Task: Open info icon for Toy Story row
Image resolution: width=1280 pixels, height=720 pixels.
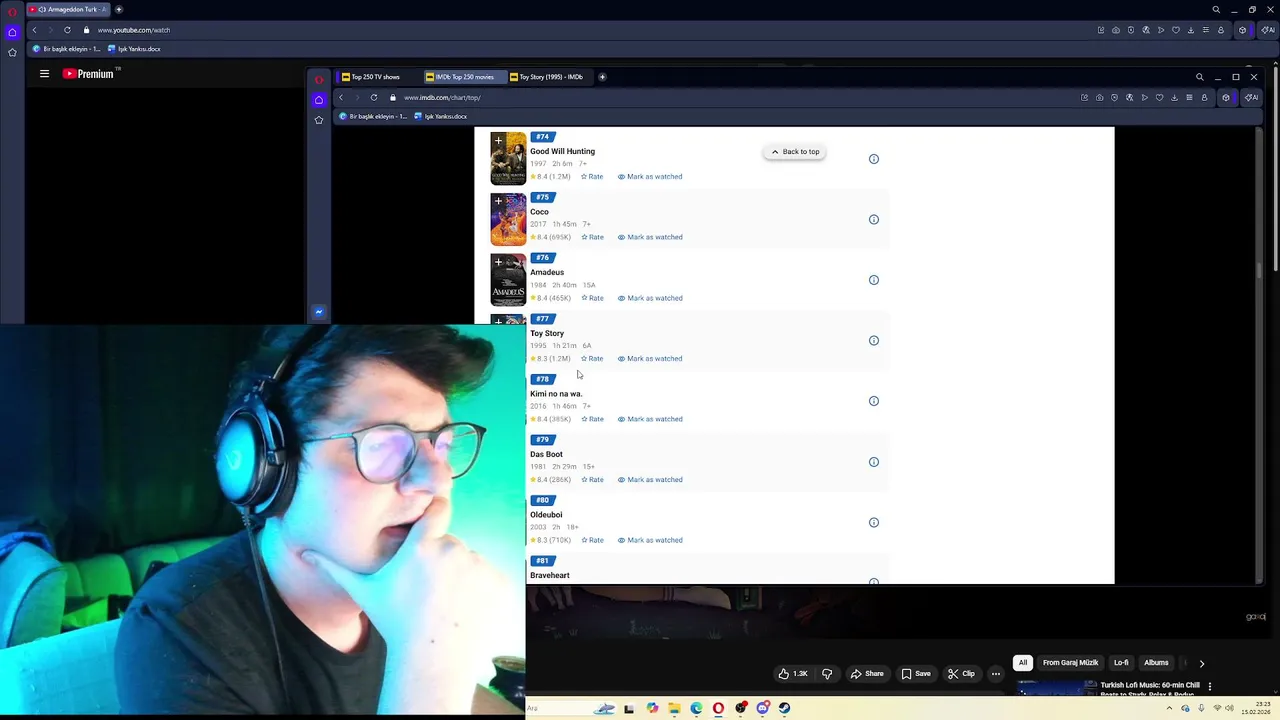Action: coord(873,340)
